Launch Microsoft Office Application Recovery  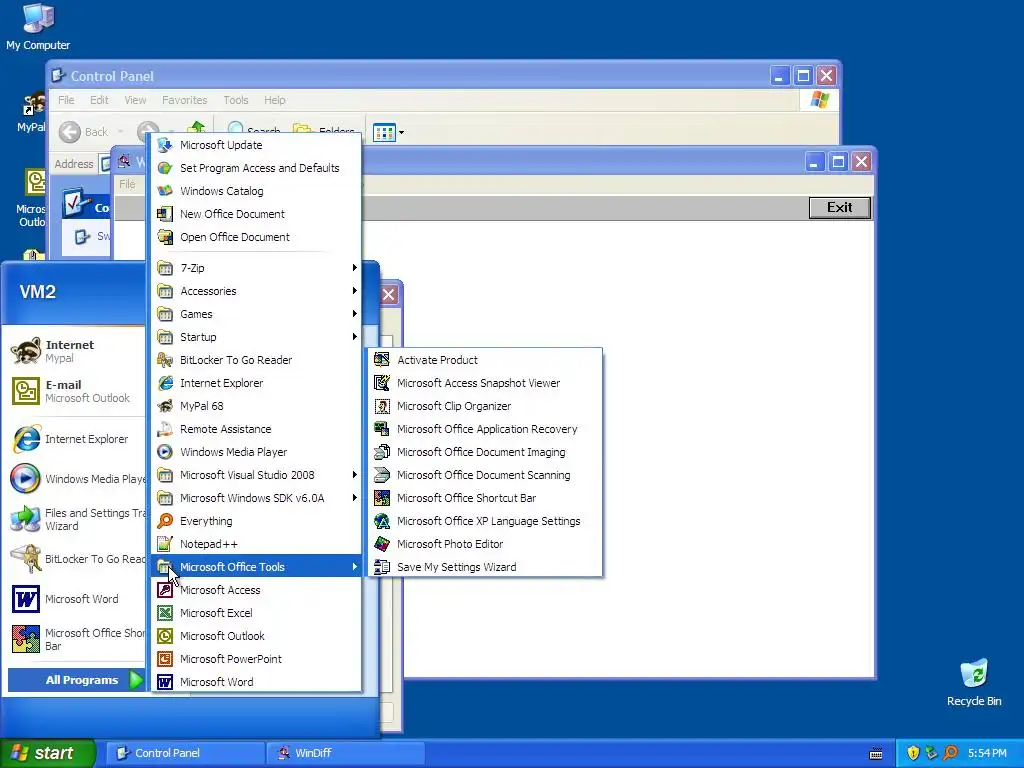(x=485, y=428)
